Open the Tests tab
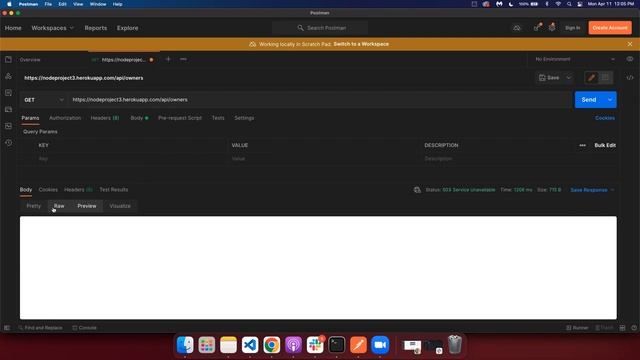Viewport: 640px width, 360px height. 218,118
